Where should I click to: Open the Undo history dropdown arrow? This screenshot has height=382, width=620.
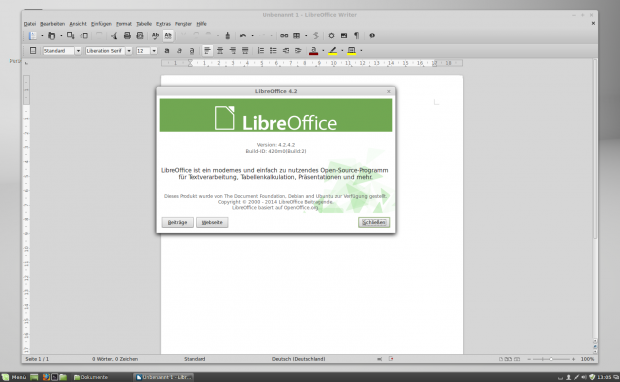click(252, 36)
